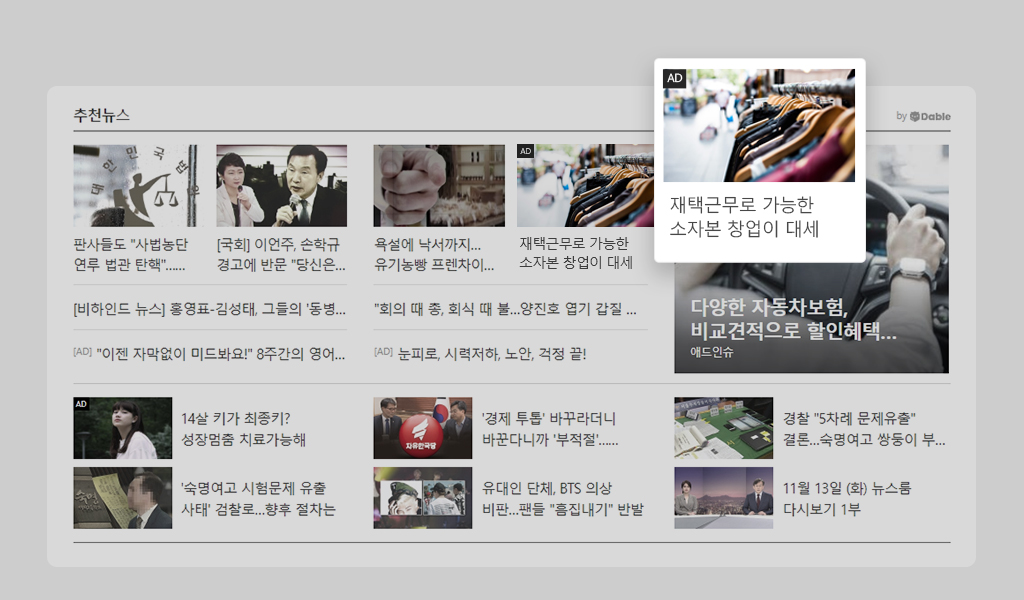
Task: Open headline 유대인 단체, BTS 의상 비판
Action: [563, 498]
